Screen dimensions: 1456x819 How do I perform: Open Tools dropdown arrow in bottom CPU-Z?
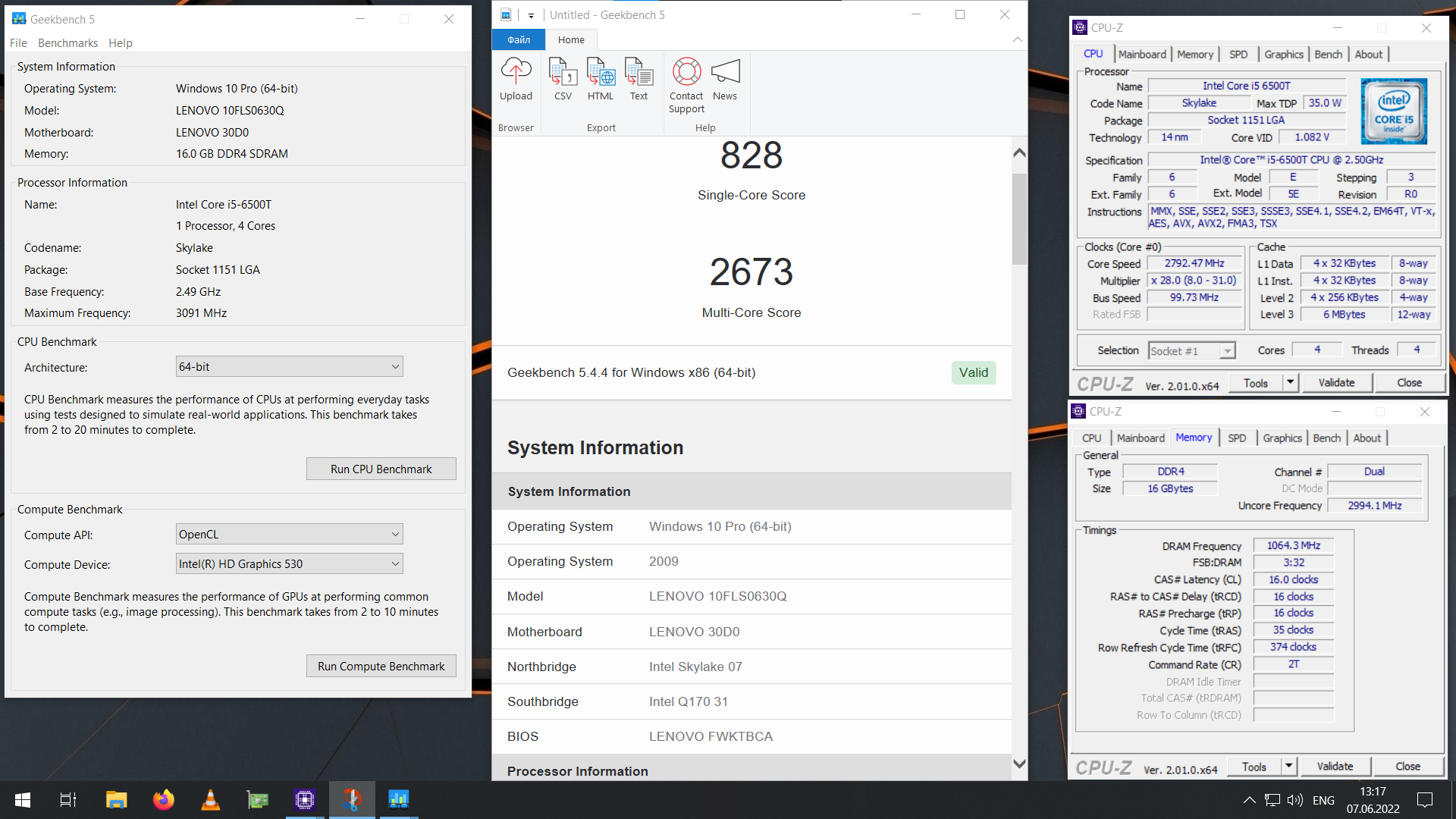pyautogui.click(x=1288, y=767)
